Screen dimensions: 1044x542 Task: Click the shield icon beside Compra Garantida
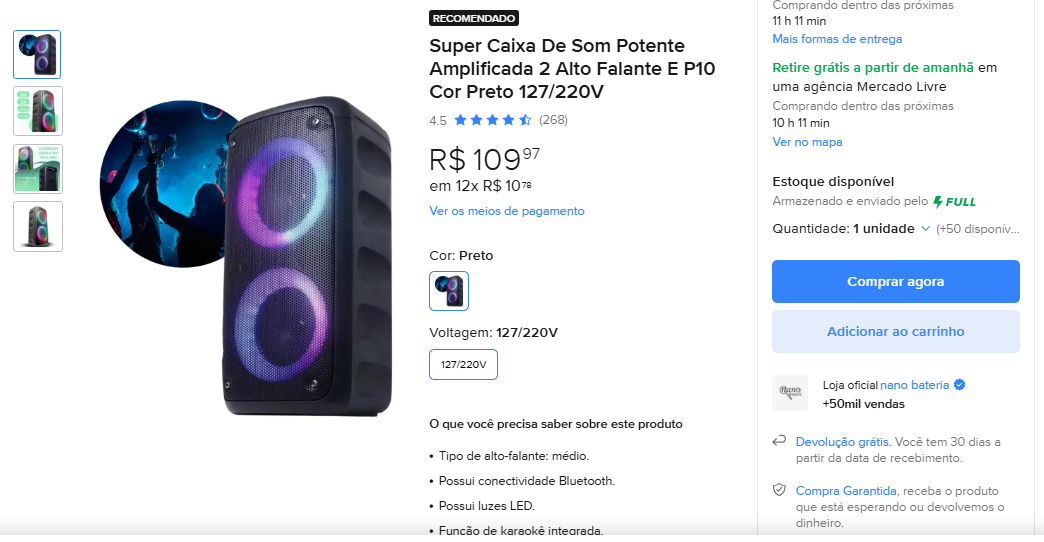pyautogui.click(x=780, y=490)
